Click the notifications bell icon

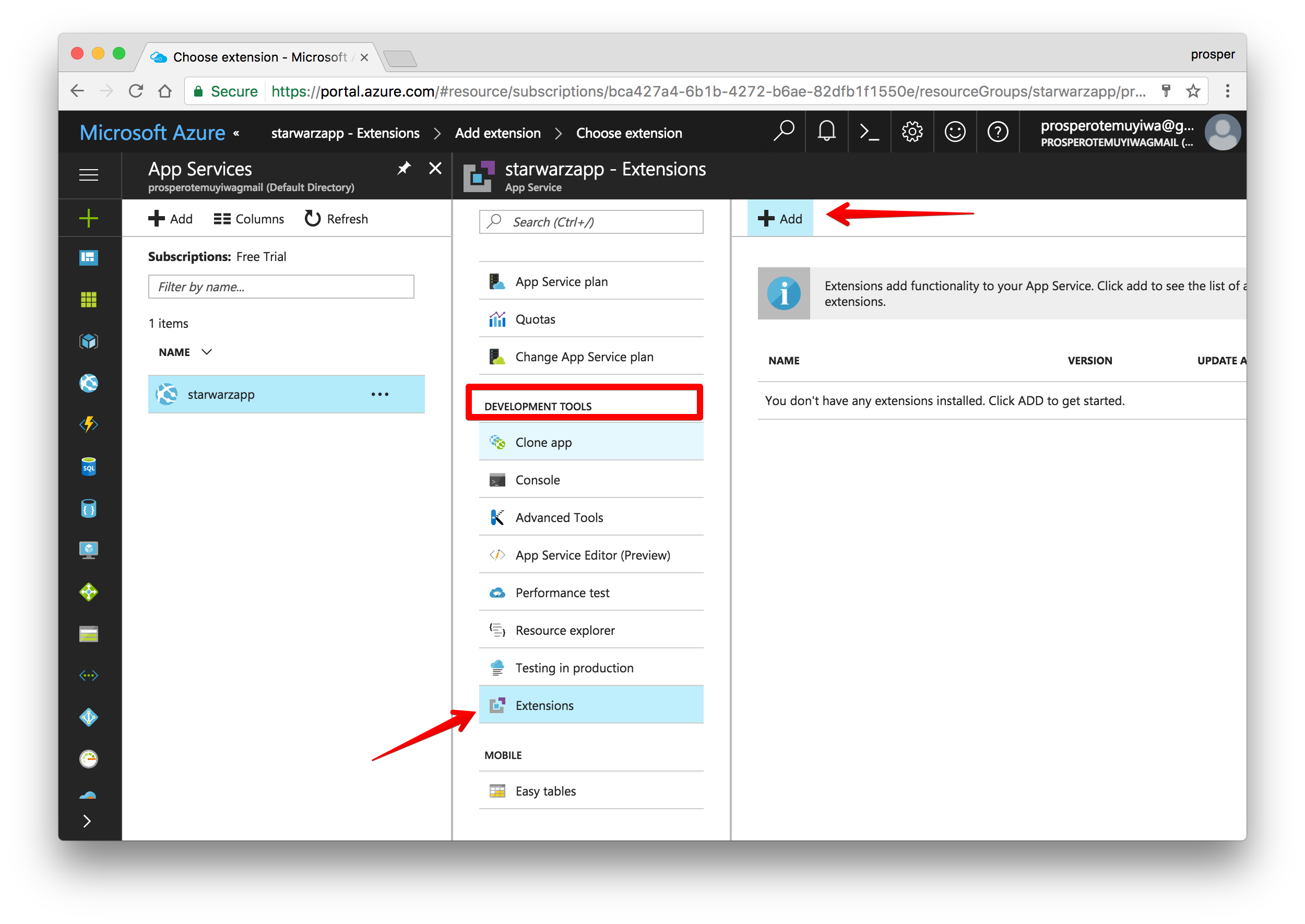click(x=826, y=132)
